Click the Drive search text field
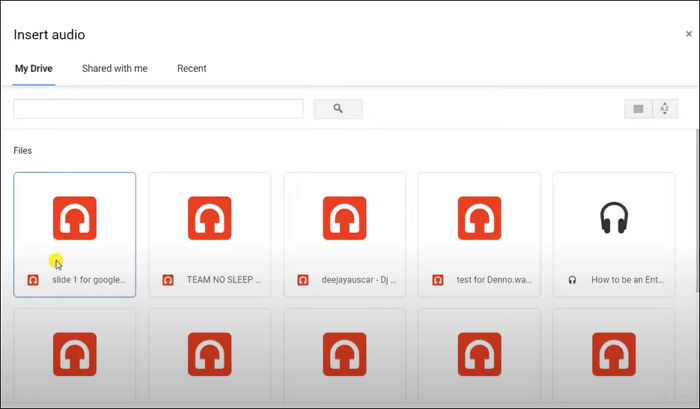Image resolution: width=700 pixels, height=409 pixels. click(x=158, y=109)
